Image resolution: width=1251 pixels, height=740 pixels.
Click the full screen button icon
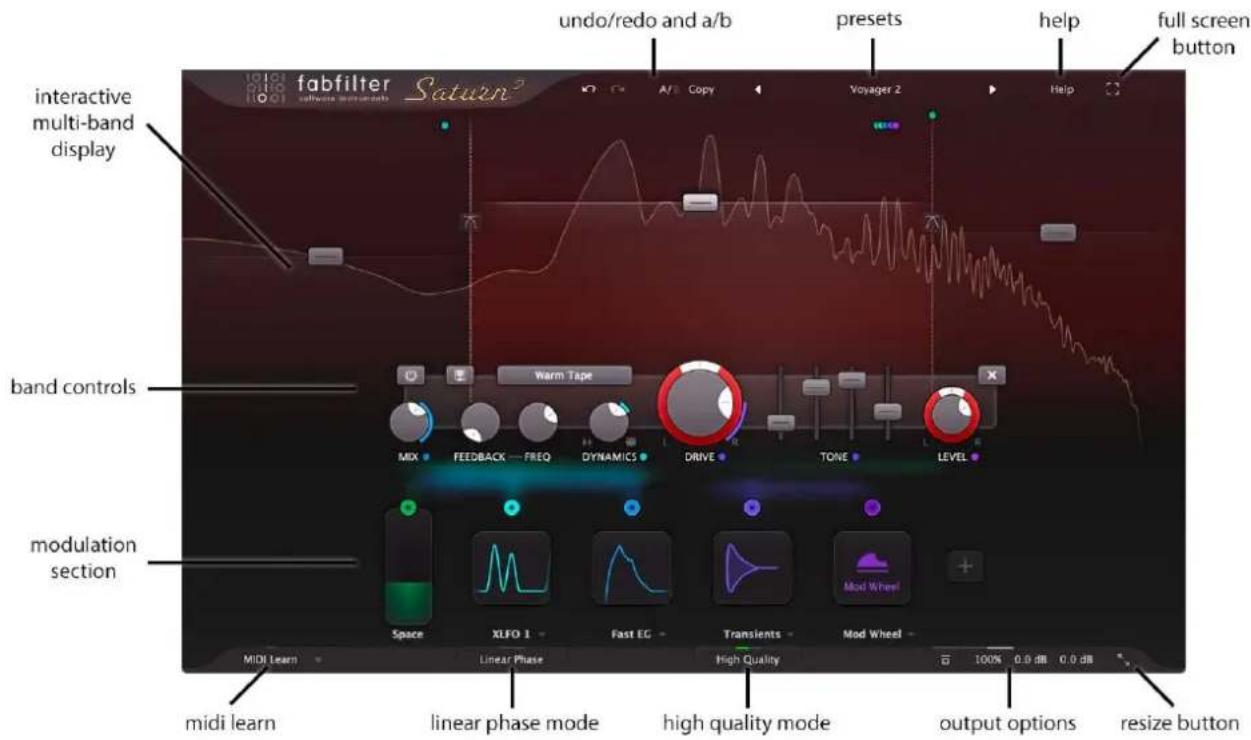1113,89
